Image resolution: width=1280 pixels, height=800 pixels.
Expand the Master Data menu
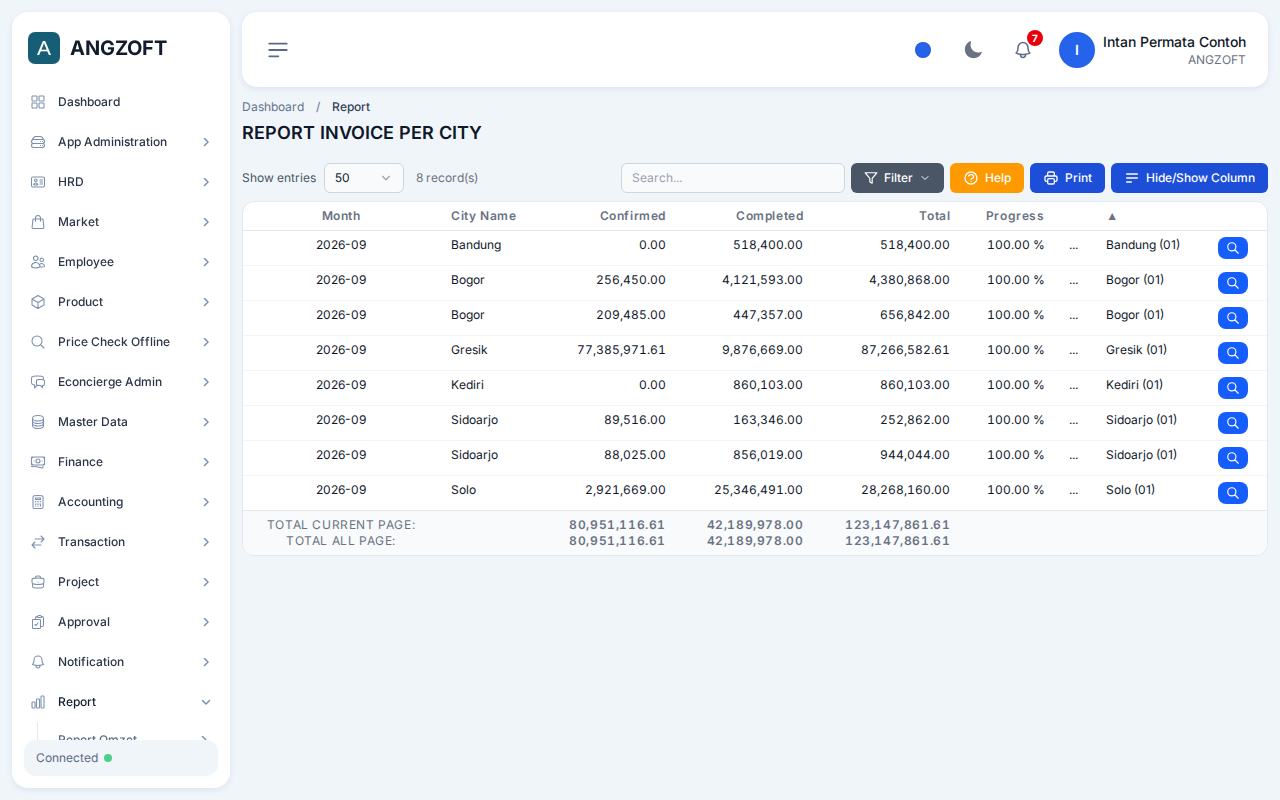click(x=121, y=422)
